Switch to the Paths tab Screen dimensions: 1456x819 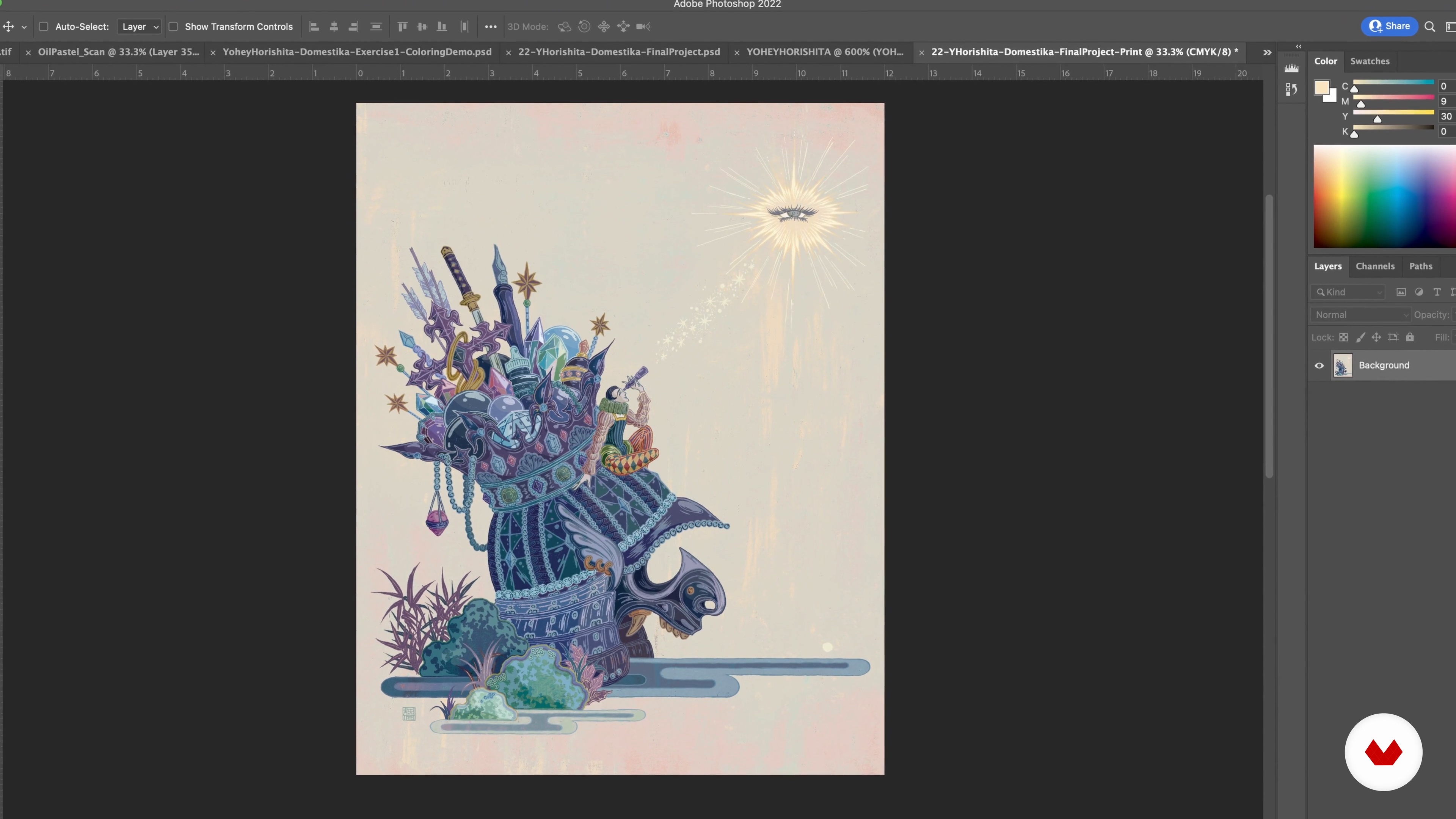coord(1420,266)
